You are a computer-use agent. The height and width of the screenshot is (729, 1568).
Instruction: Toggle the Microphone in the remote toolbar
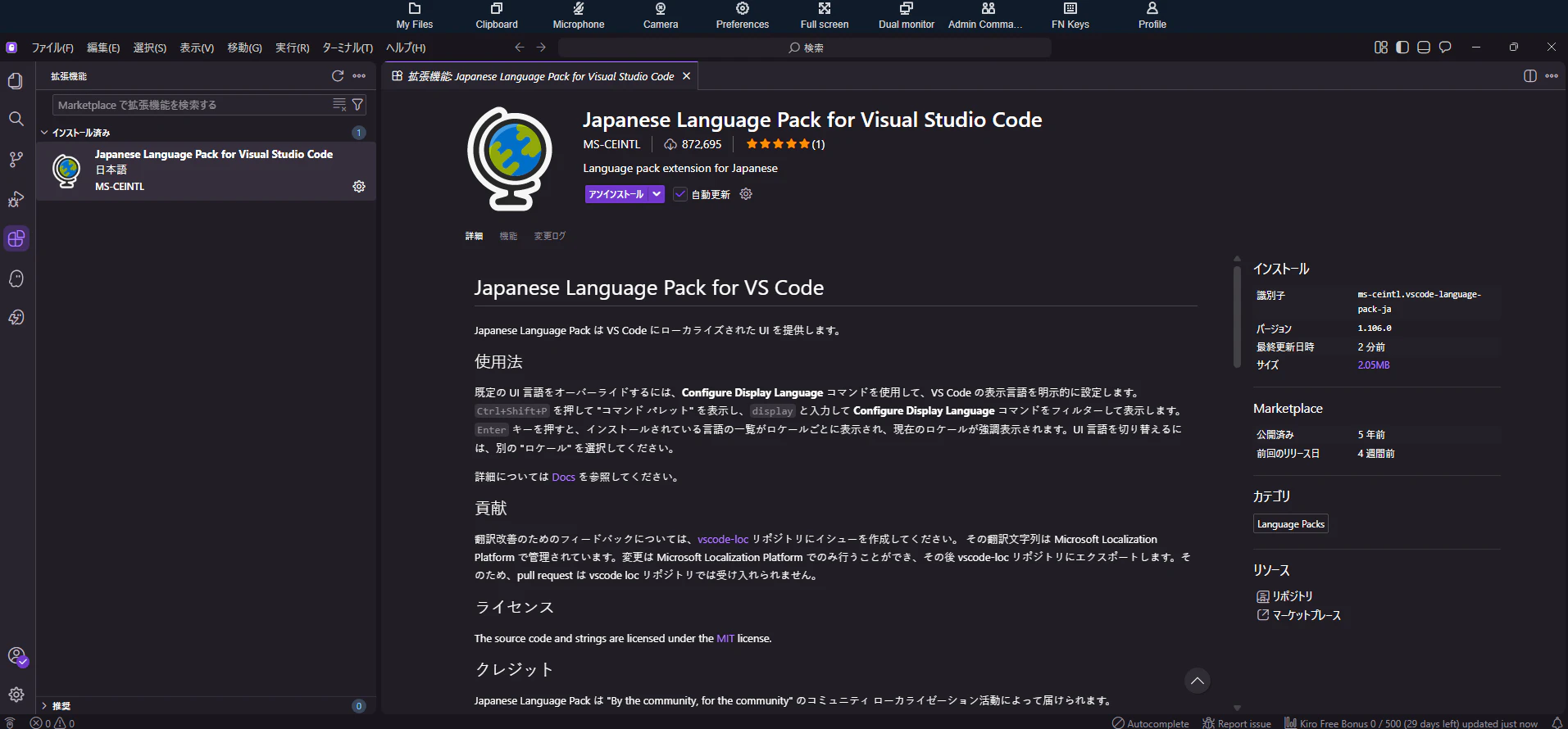(x=579, y=16)
